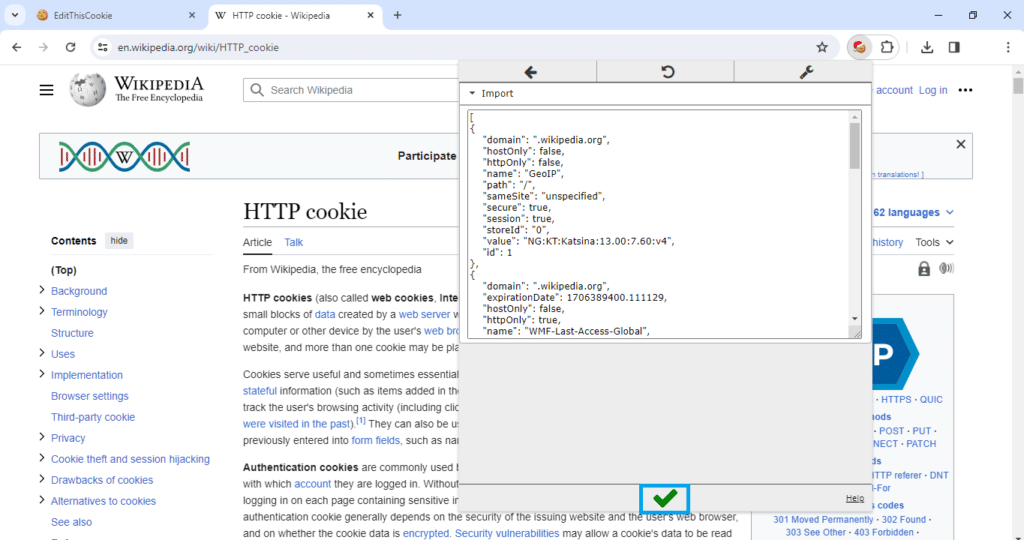Open Cookie theft and session hijacking link
Image resolution: width=1024 pixels, height=540 pixels.
coord(130,459)
